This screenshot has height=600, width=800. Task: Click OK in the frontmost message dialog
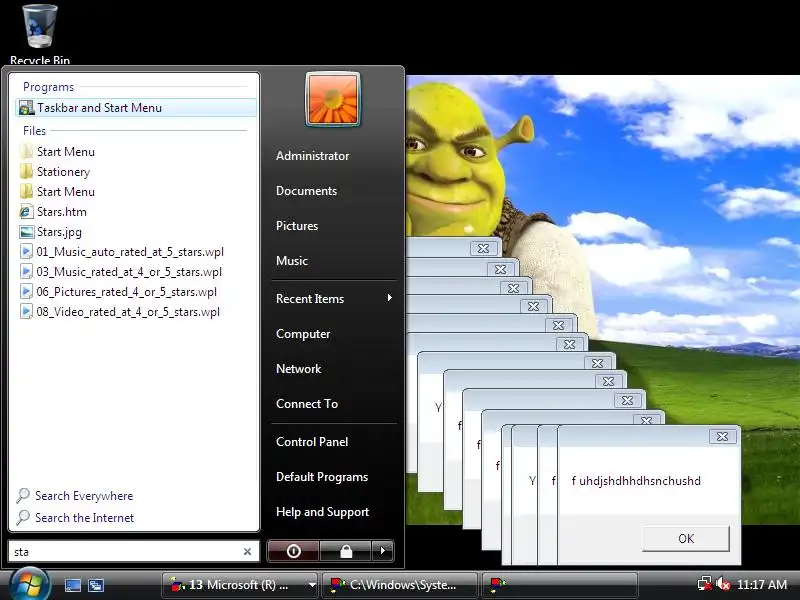[686, 539]
